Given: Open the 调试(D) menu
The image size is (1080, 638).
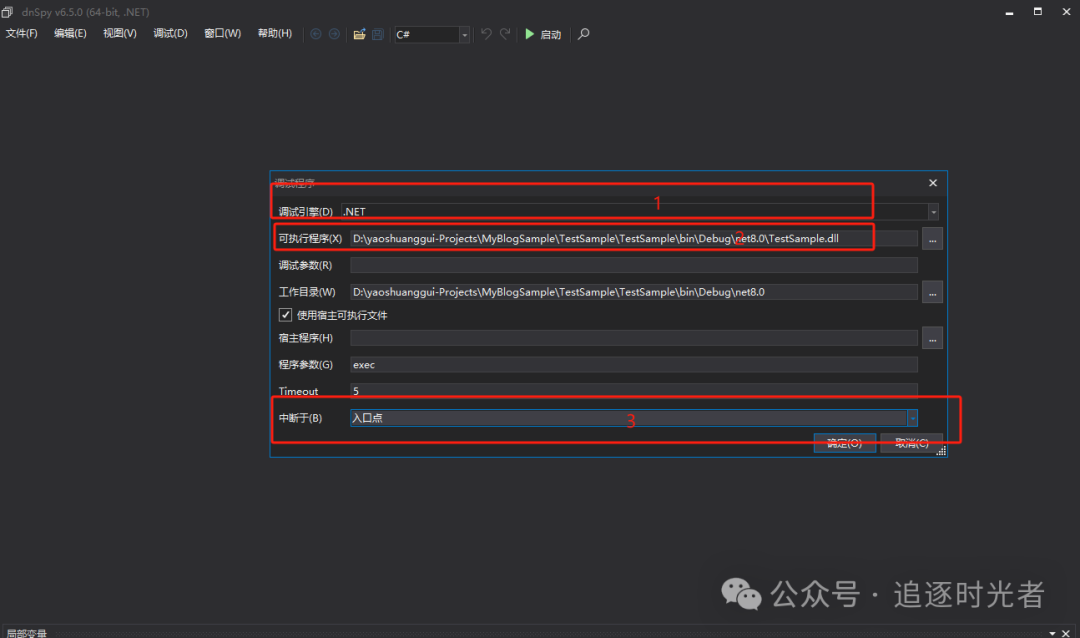Looking at the screenshot, I should point(170,34).
